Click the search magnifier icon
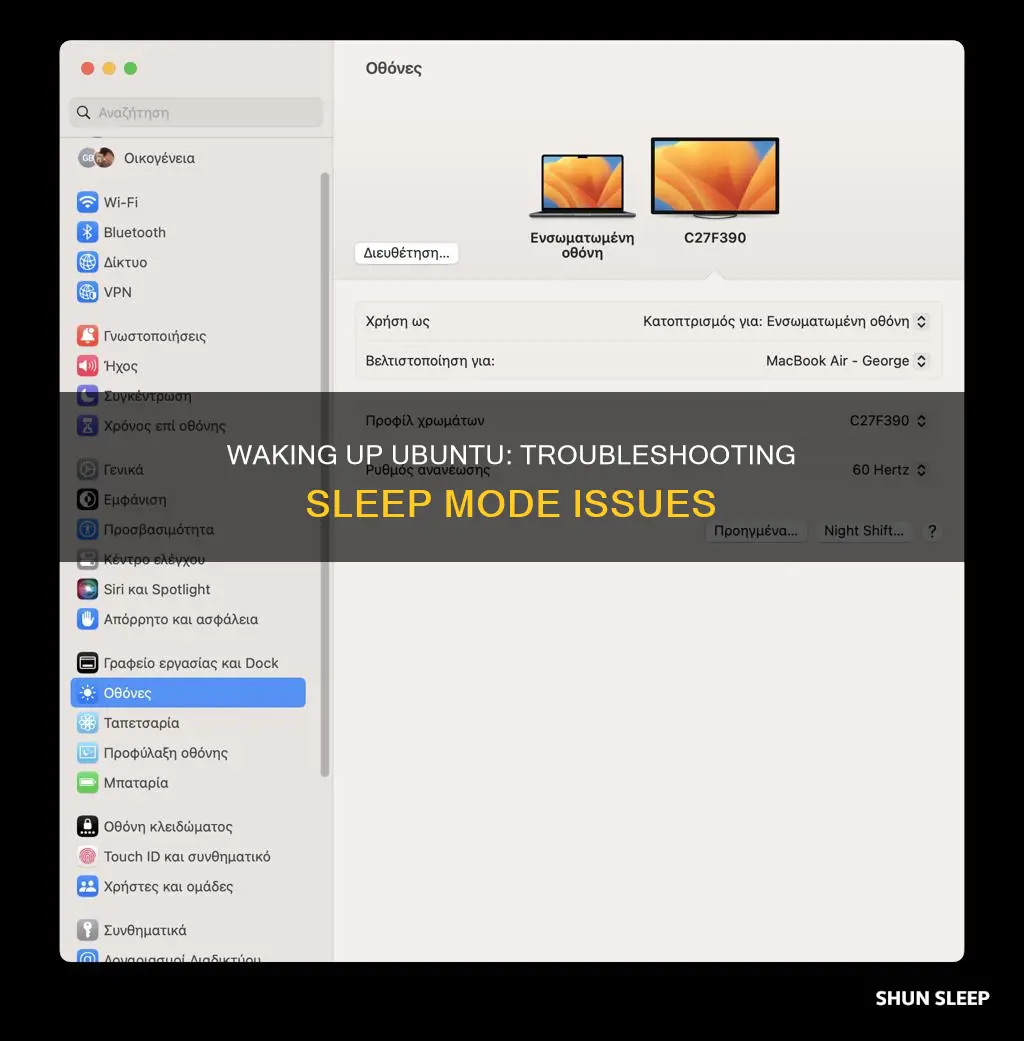Screen dimensions: 1024x1041 [84, 112]
